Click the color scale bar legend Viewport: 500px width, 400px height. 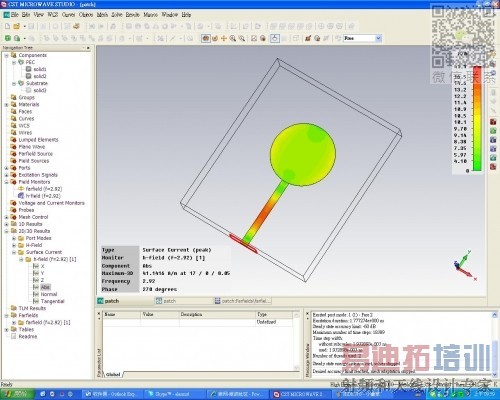(x=477, y=118)
